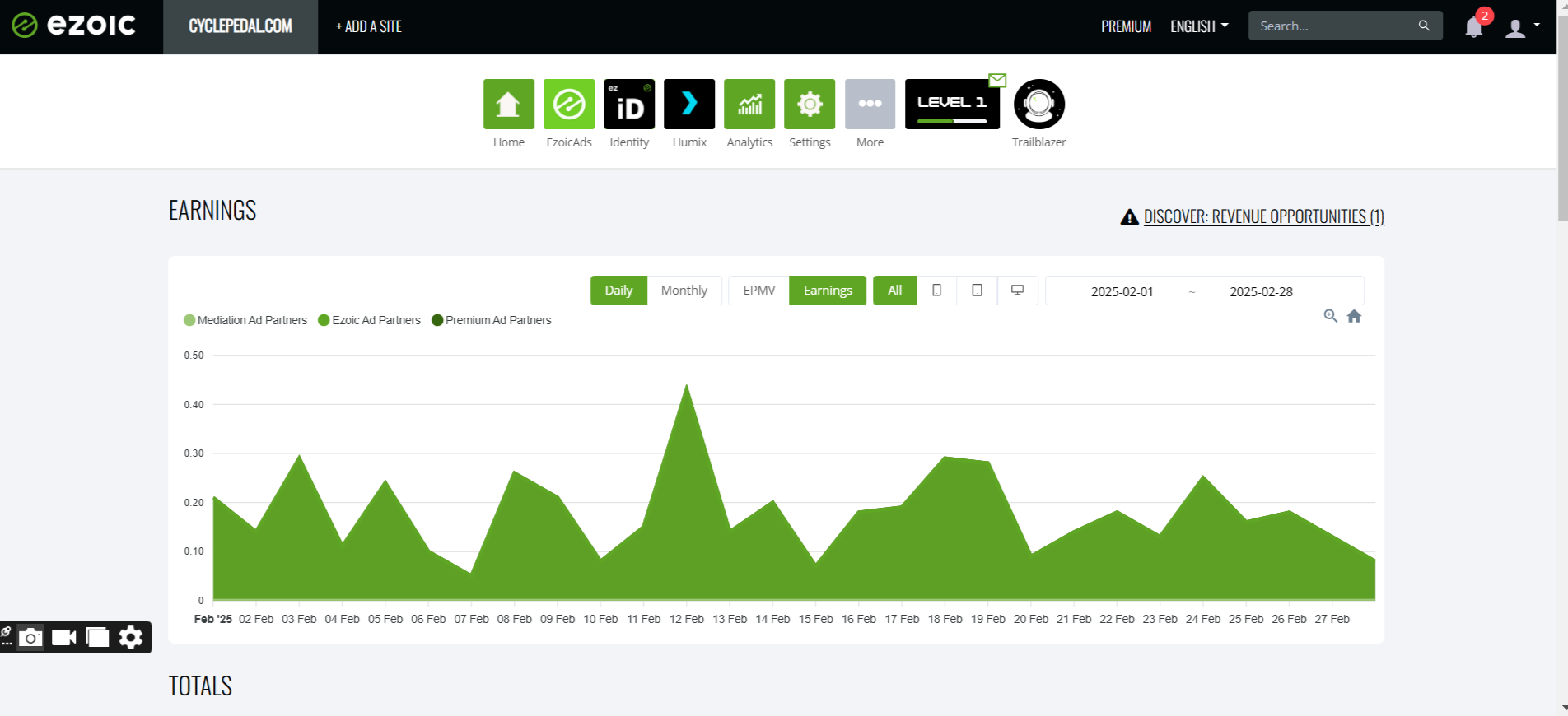Open the user account dropdown

click(1523, 28)
